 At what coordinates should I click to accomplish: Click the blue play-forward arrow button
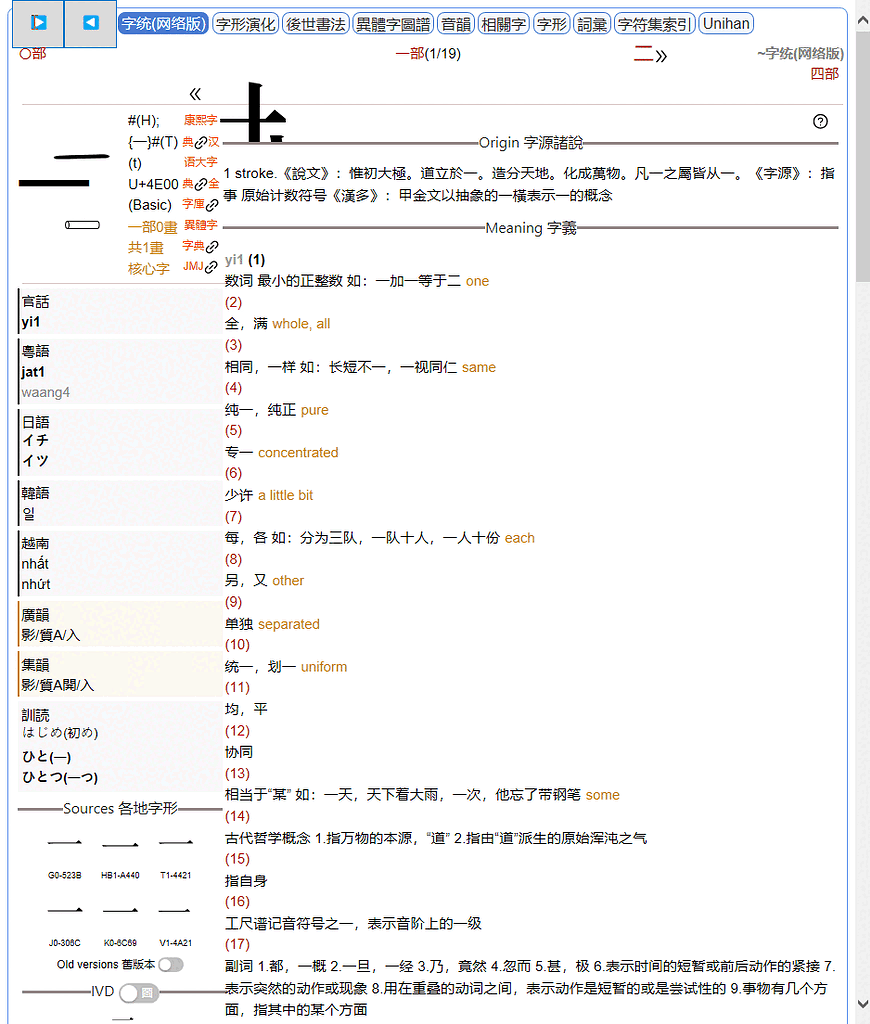[39, 24]
